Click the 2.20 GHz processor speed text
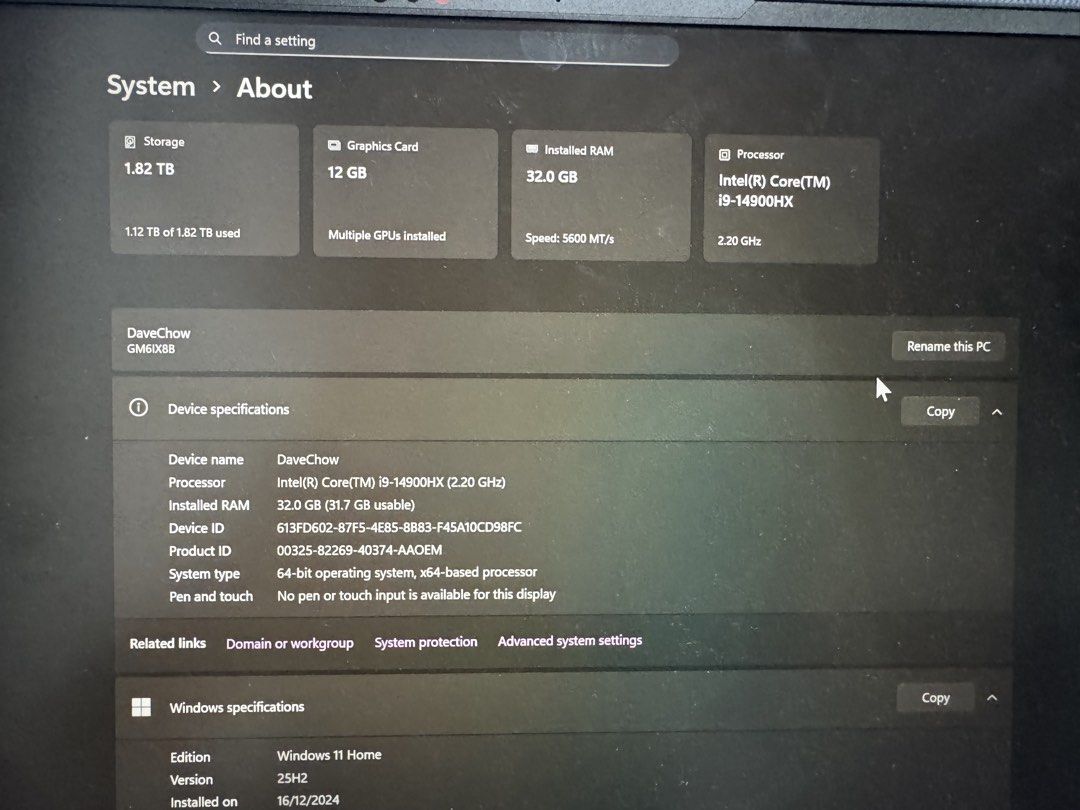This screenshot has width=1080, height=810. (739, 240)
